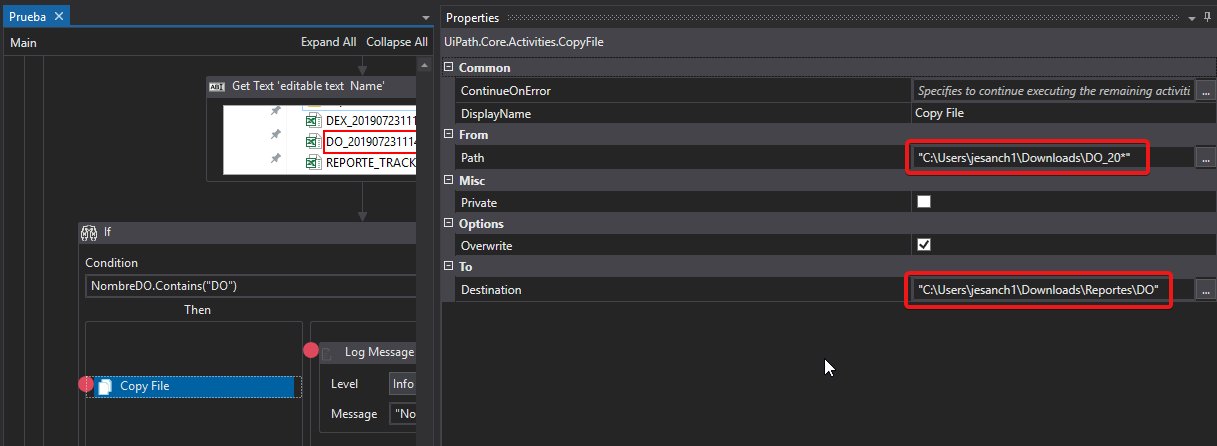Collapse All activities in designer
The height and width of the screenshot is (446, 1217).
pos(397,42)
